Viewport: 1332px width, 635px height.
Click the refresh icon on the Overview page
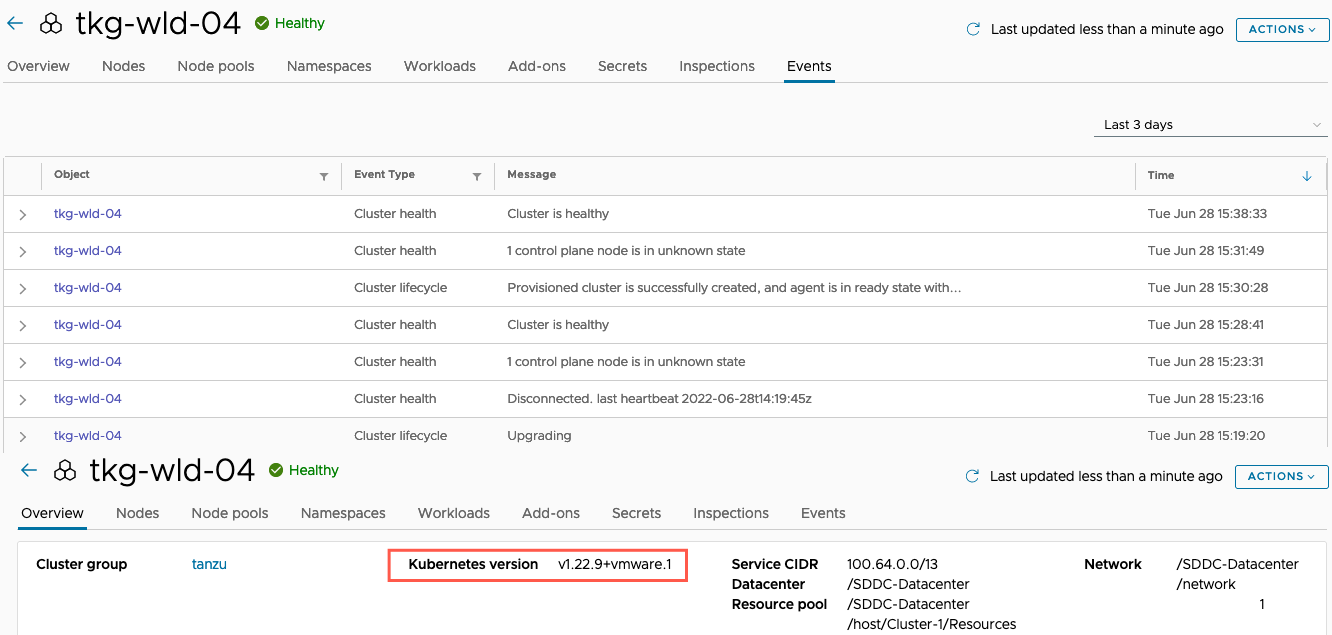(972, 476)
